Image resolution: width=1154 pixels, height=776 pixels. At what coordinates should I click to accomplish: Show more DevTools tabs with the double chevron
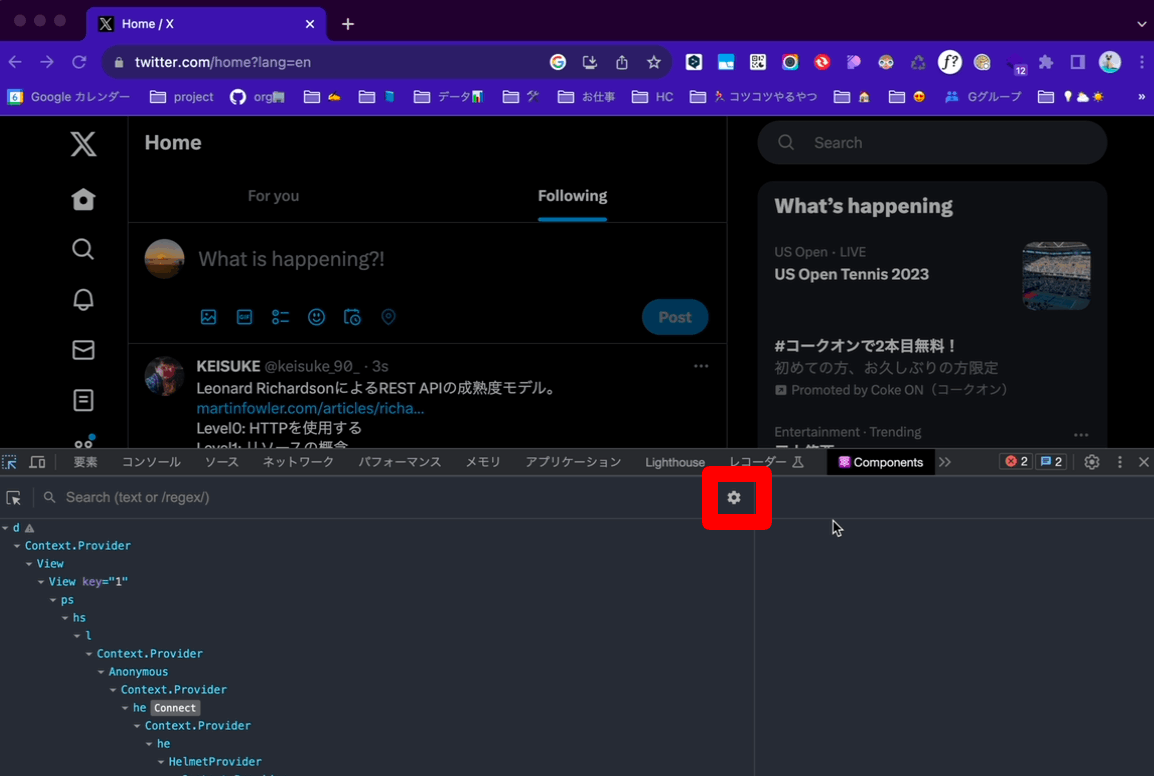coord(945,462)
